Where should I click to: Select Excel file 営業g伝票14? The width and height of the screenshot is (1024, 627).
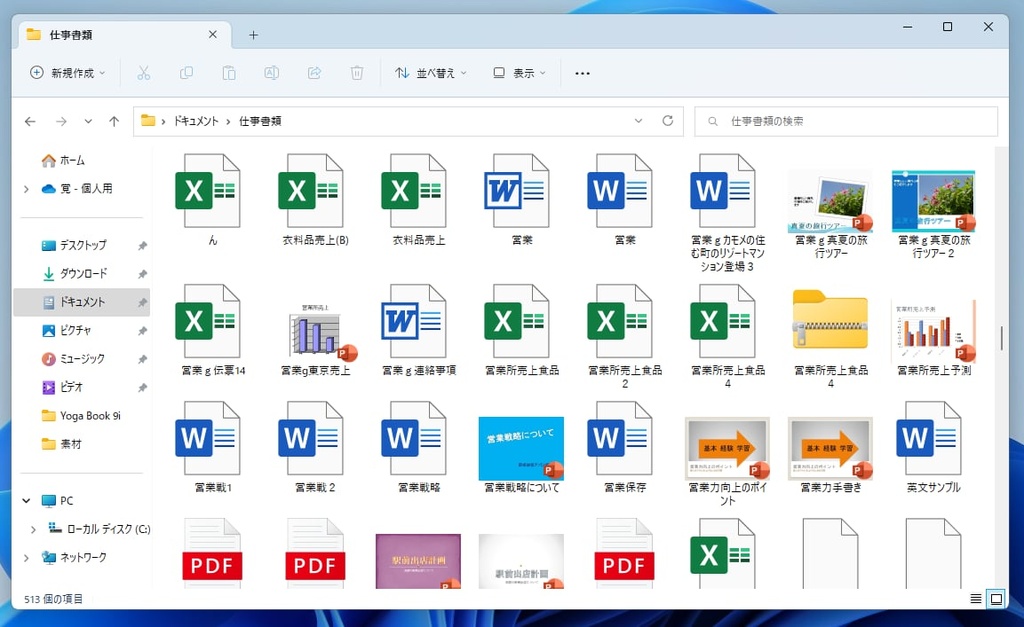pos(212,330)
